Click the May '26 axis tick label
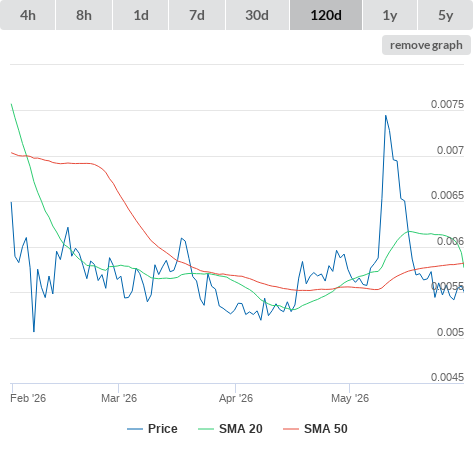 click(x=350, y=398)
